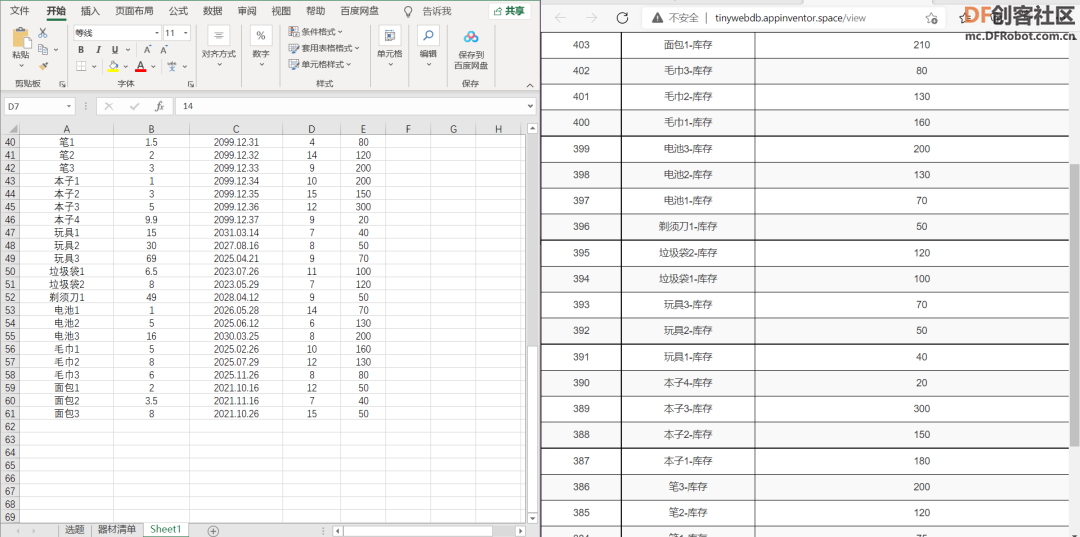The width and height of the screenshot is (1080, 537).
Task: Open the clipboard 剪贴板 dialog launcher
Action: click(63, 84)
